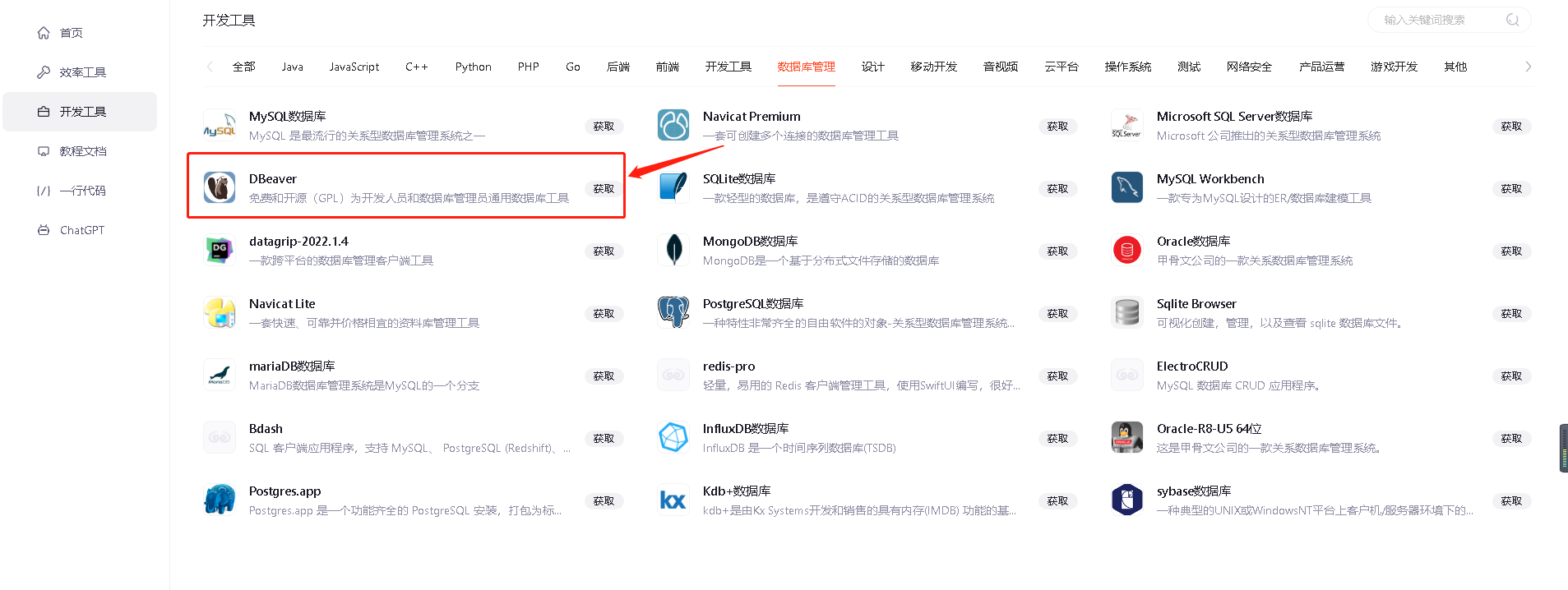Image resolution: width=1568 pixels, height=590 pixels.
Task: Open the MySQL Workbench dolphin icon
Action: (x=1127, y=188)
